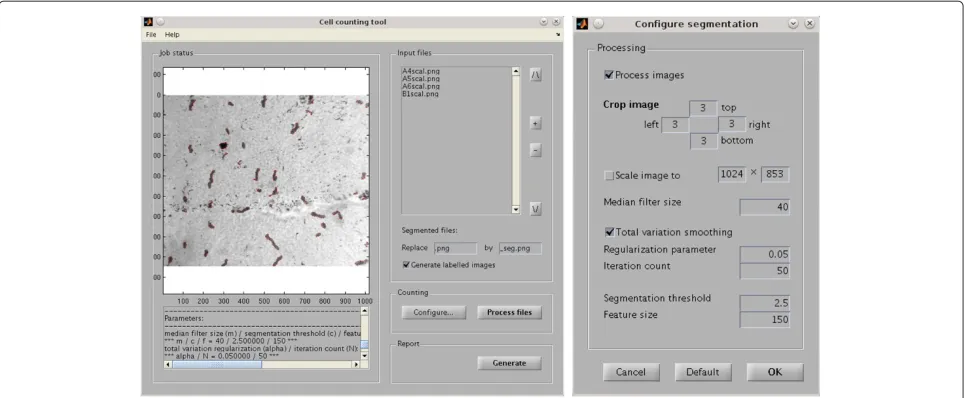Close the Cell counting tool window

click(556, 22)
